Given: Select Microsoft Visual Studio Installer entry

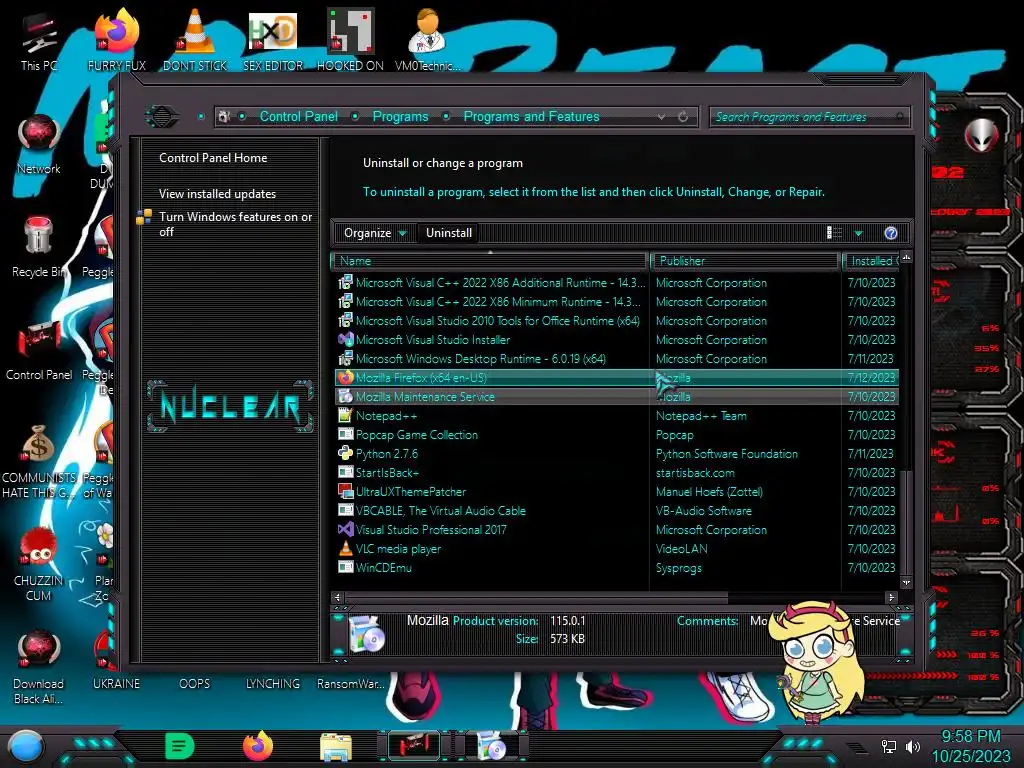Looking at the screenshot, I should tap(616, 340).
